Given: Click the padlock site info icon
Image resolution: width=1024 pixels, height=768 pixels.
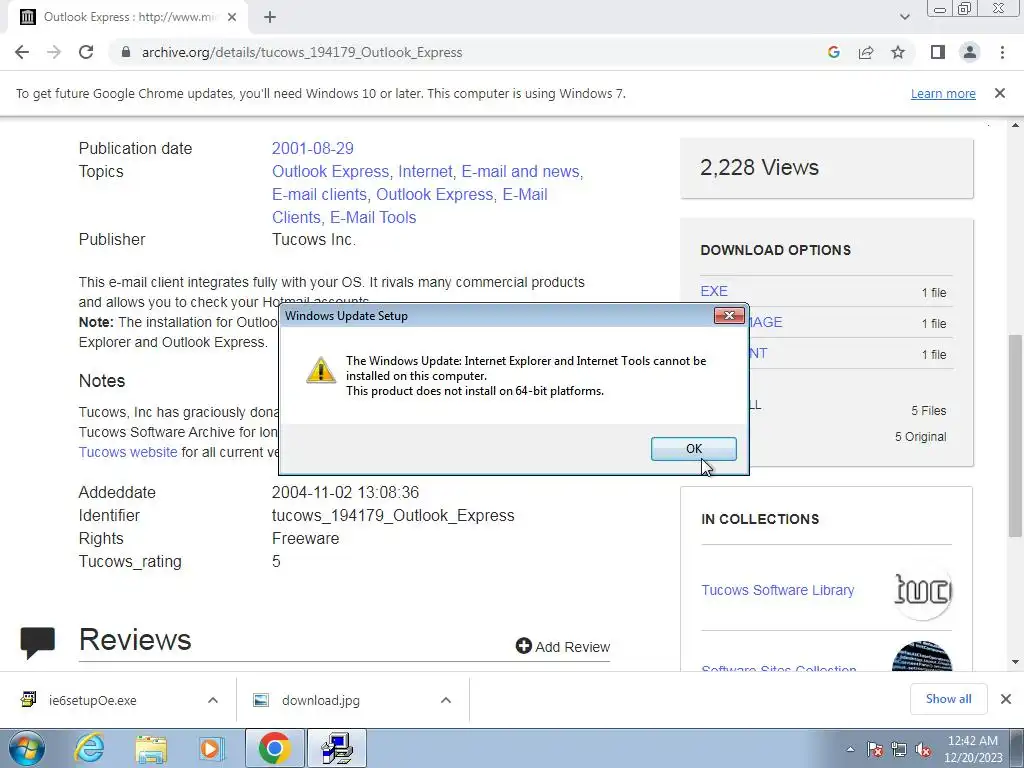Looking at the screenshot, I should pos(126,52).
